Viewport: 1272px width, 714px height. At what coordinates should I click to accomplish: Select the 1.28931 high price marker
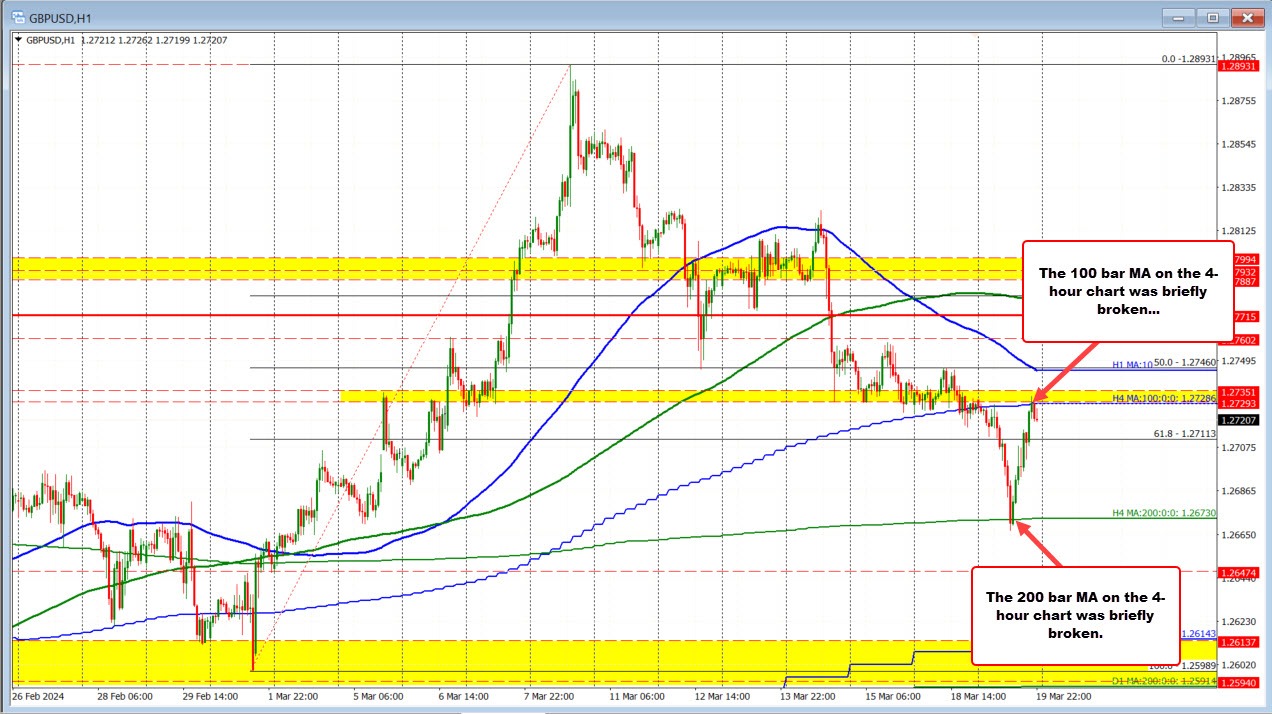pos(1237,66)
